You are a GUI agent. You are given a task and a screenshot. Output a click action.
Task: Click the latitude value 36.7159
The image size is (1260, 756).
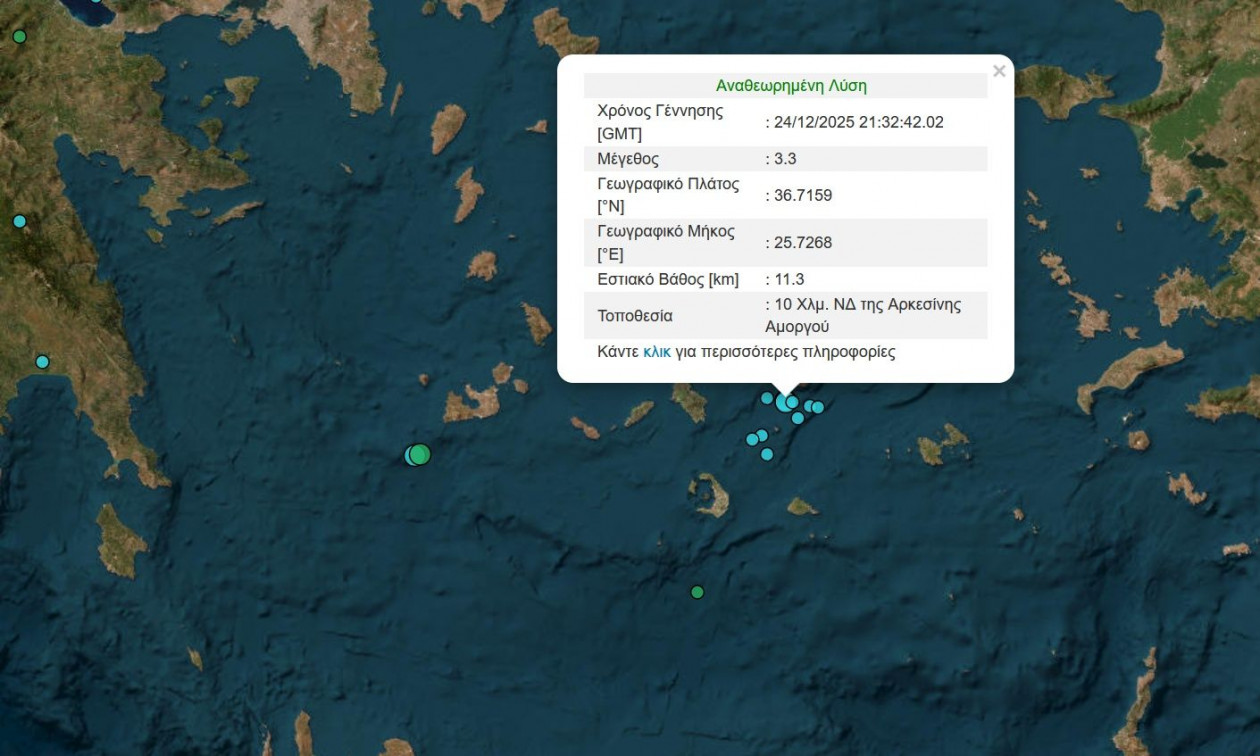tap(801, 196)
